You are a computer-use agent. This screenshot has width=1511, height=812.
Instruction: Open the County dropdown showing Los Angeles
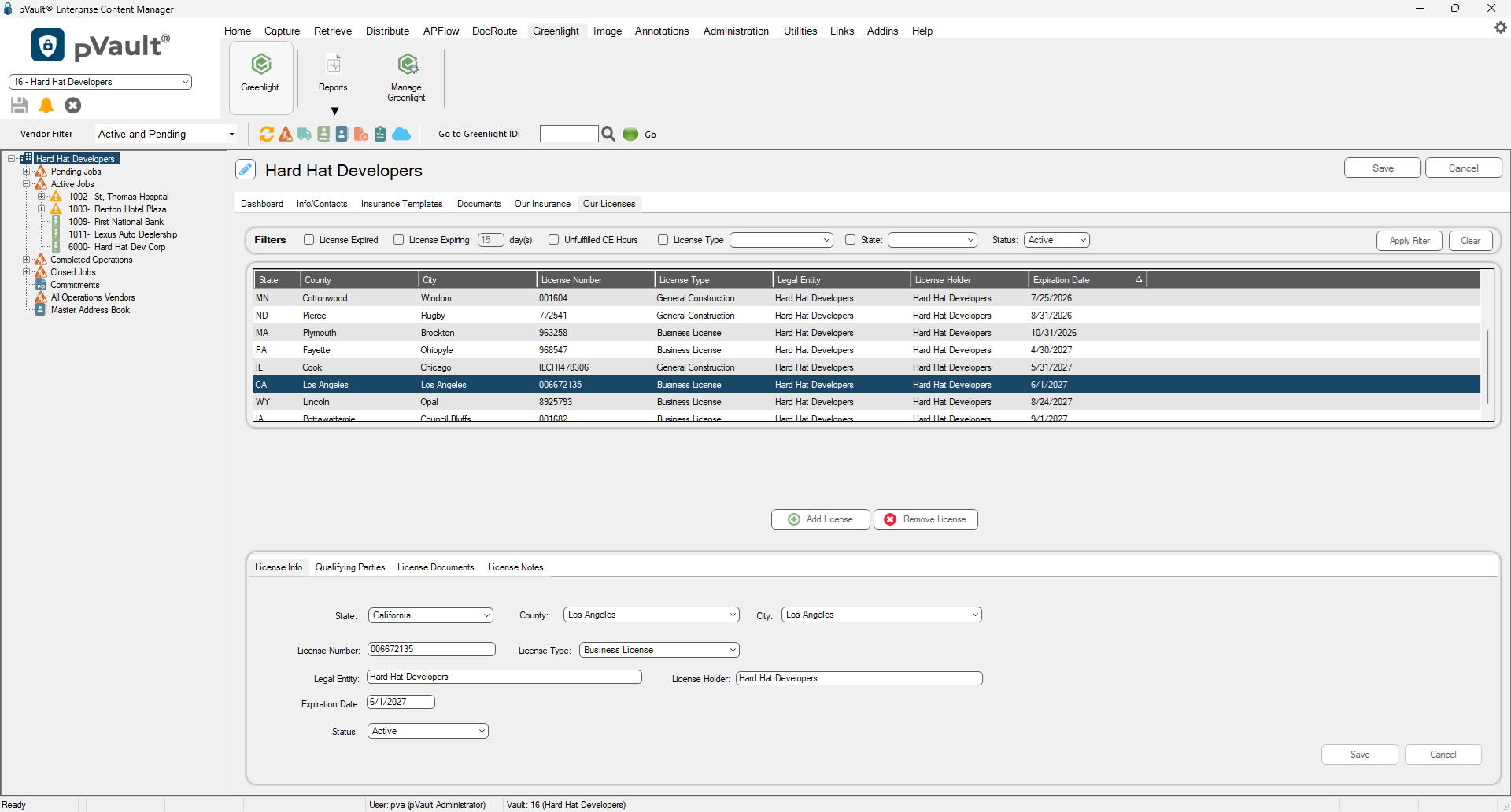(652, 615)
